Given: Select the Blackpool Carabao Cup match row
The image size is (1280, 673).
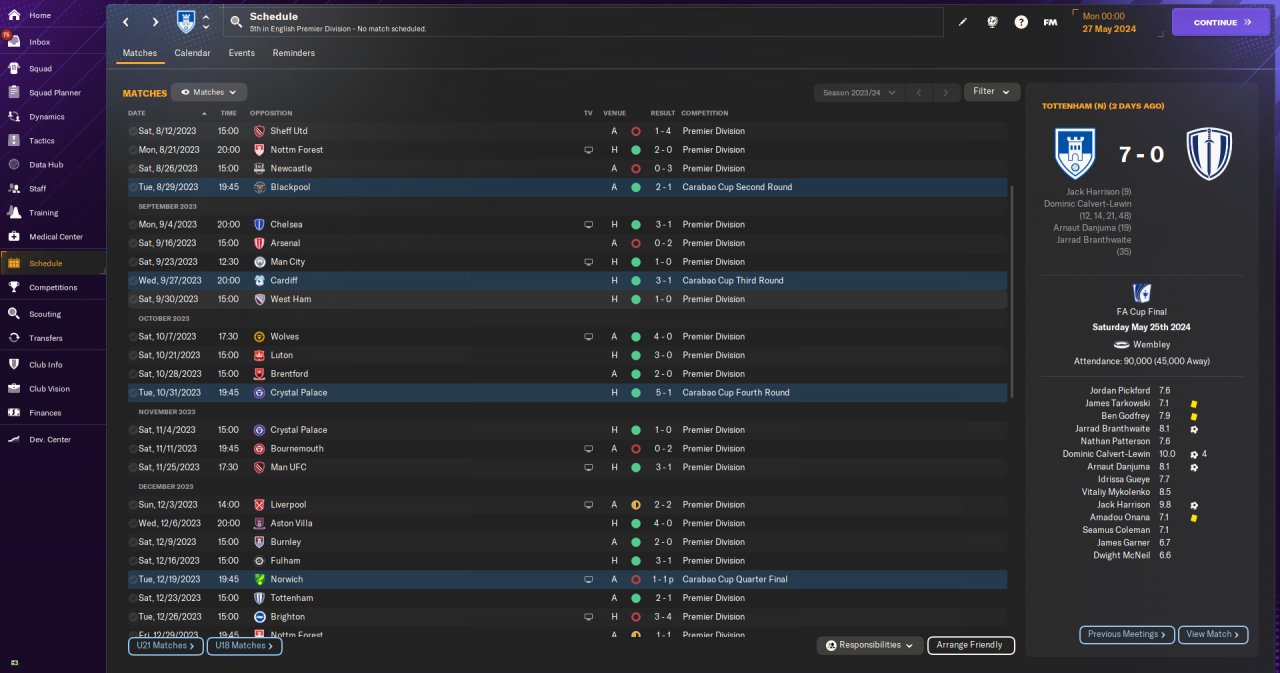Looking at the screenshot, I should [x=567, y=187].
